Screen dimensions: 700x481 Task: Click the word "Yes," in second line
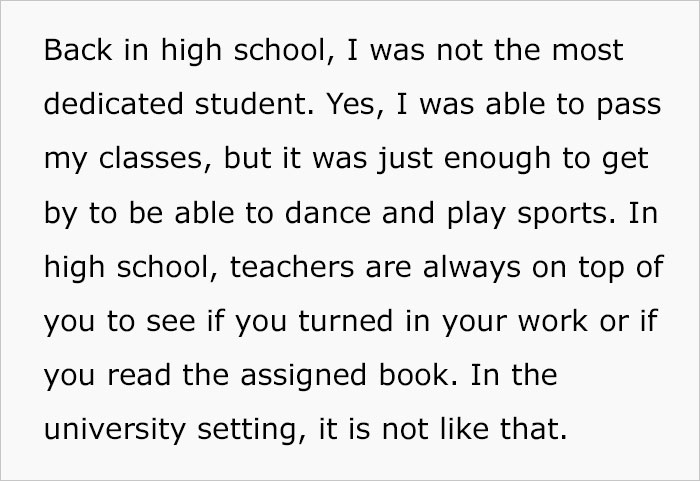click(x=355, y=105)
